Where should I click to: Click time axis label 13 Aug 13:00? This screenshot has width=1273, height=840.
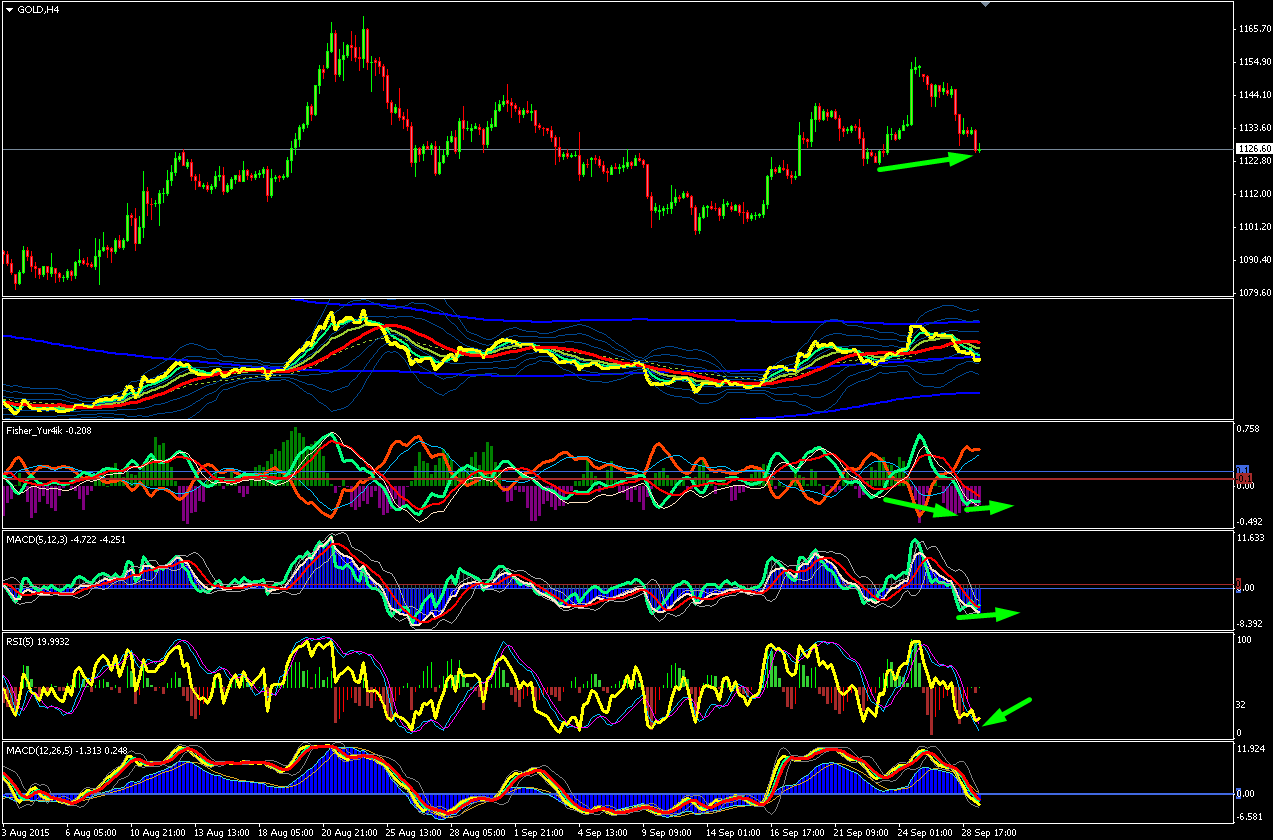point(222,832)
